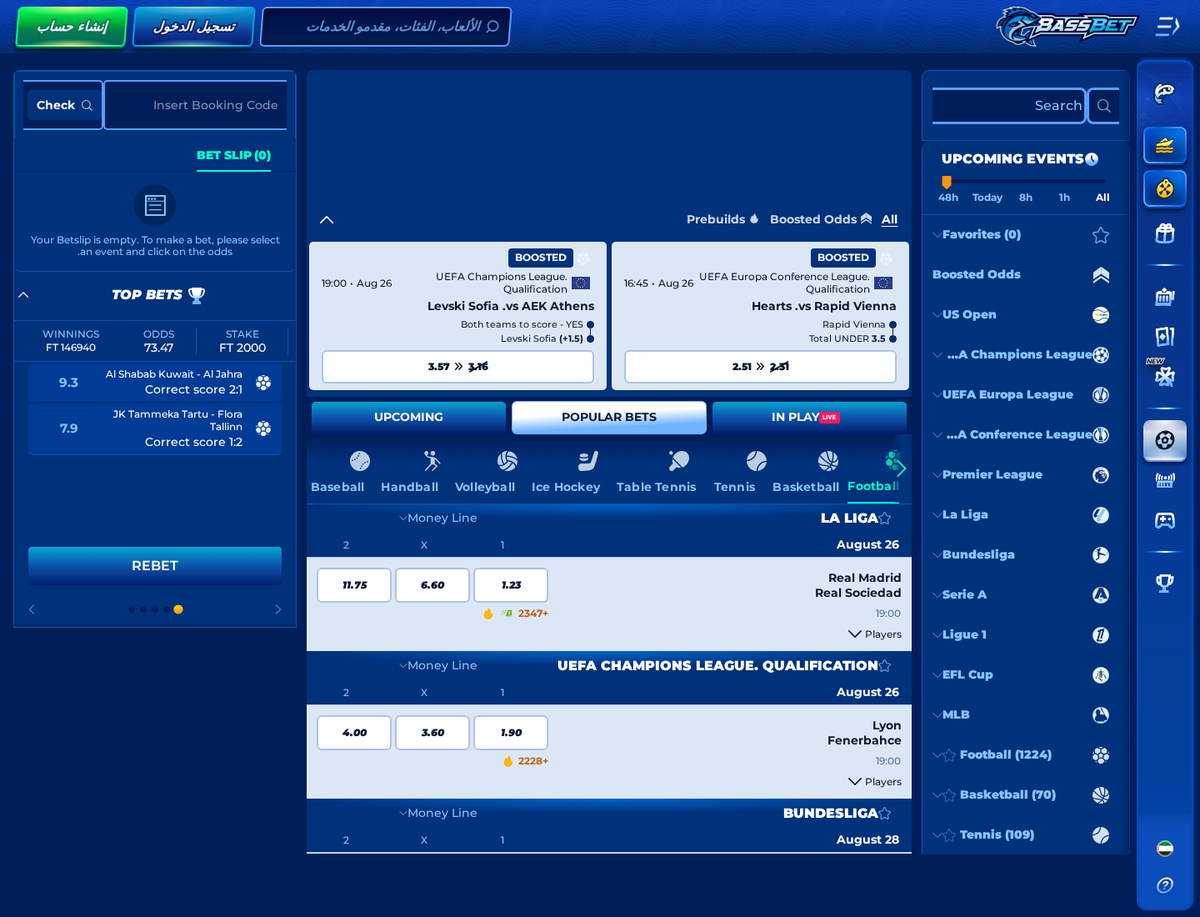1200x917 pixels.
Task: Expand the EFL Cup entry
Action: [x=1021, y=674]
